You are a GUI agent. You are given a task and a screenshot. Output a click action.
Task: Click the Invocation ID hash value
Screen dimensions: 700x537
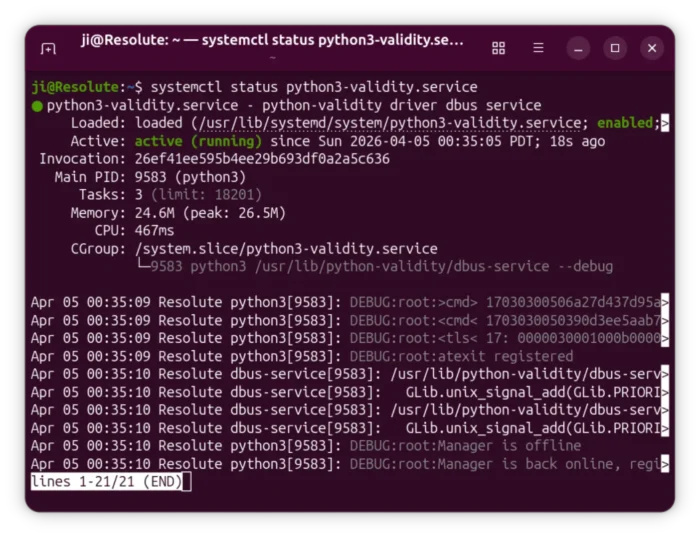pyautogui.click(x=262, y=159)
